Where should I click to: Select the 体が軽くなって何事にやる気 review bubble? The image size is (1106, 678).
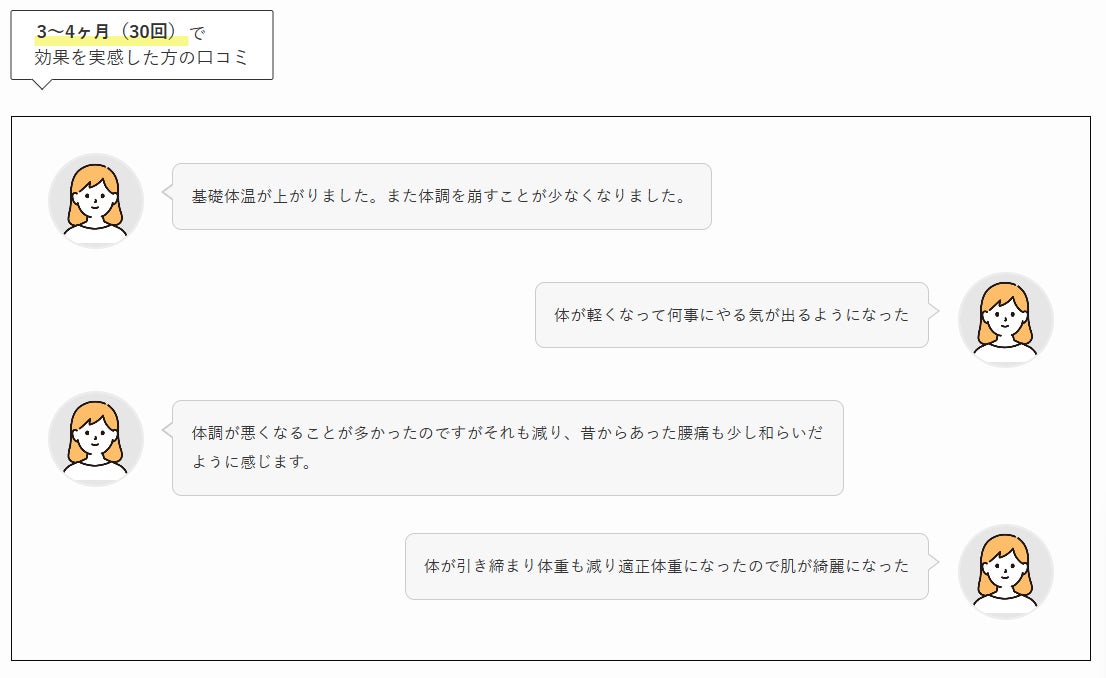click(x=731, y=315)
